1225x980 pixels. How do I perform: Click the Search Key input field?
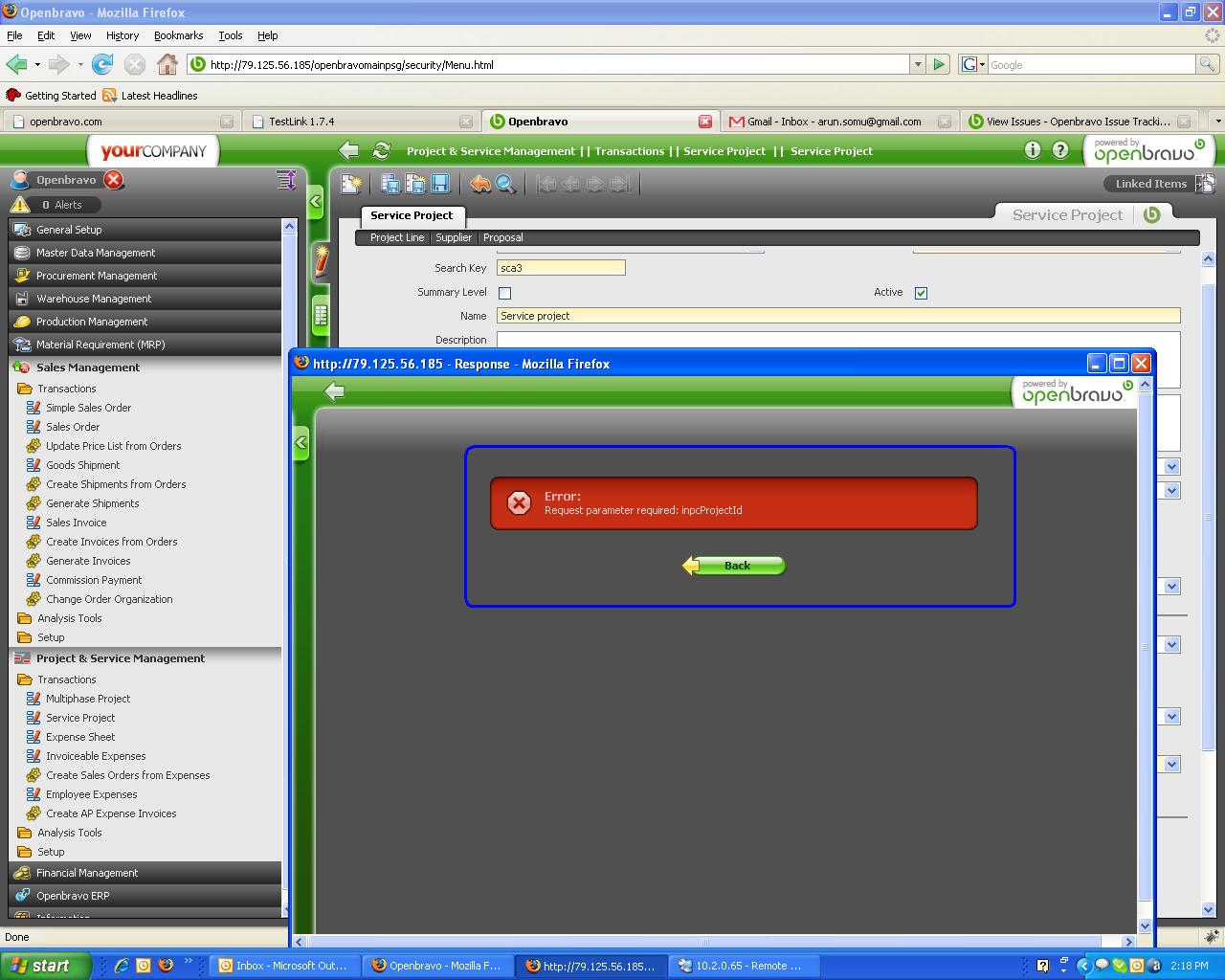click(561, 268)
